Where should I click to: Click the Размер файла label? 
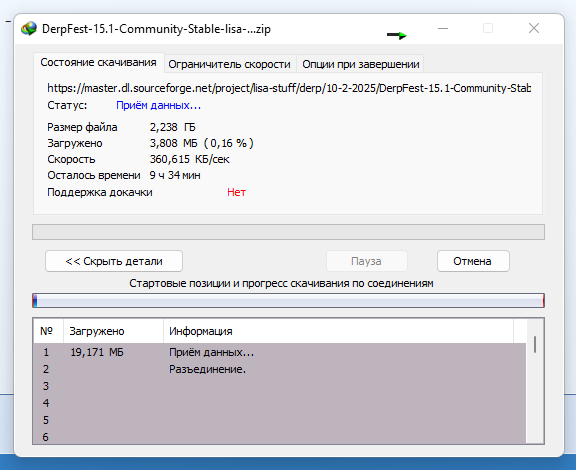coord(82,127)
